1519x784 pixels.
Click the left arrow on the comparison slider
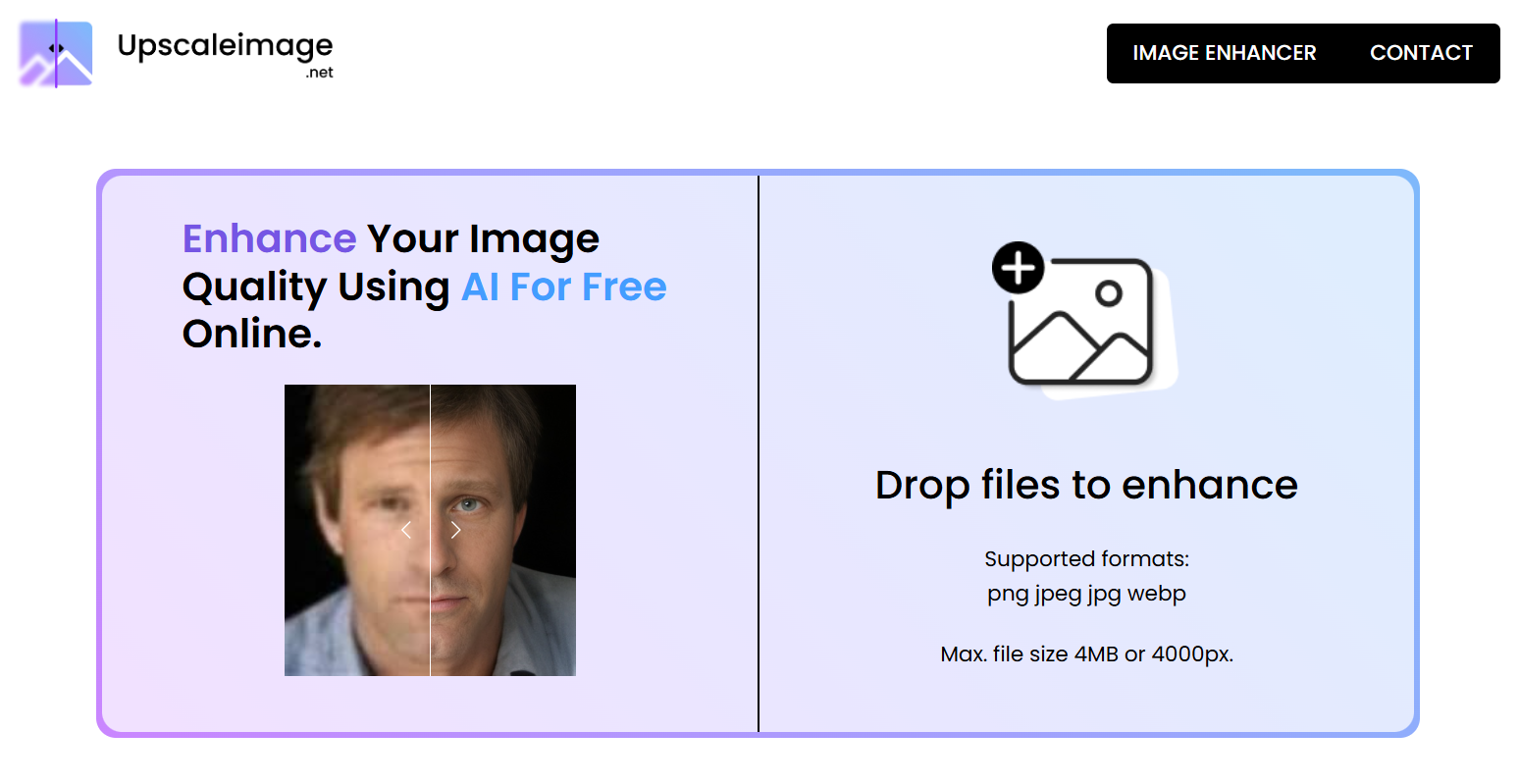406,530
